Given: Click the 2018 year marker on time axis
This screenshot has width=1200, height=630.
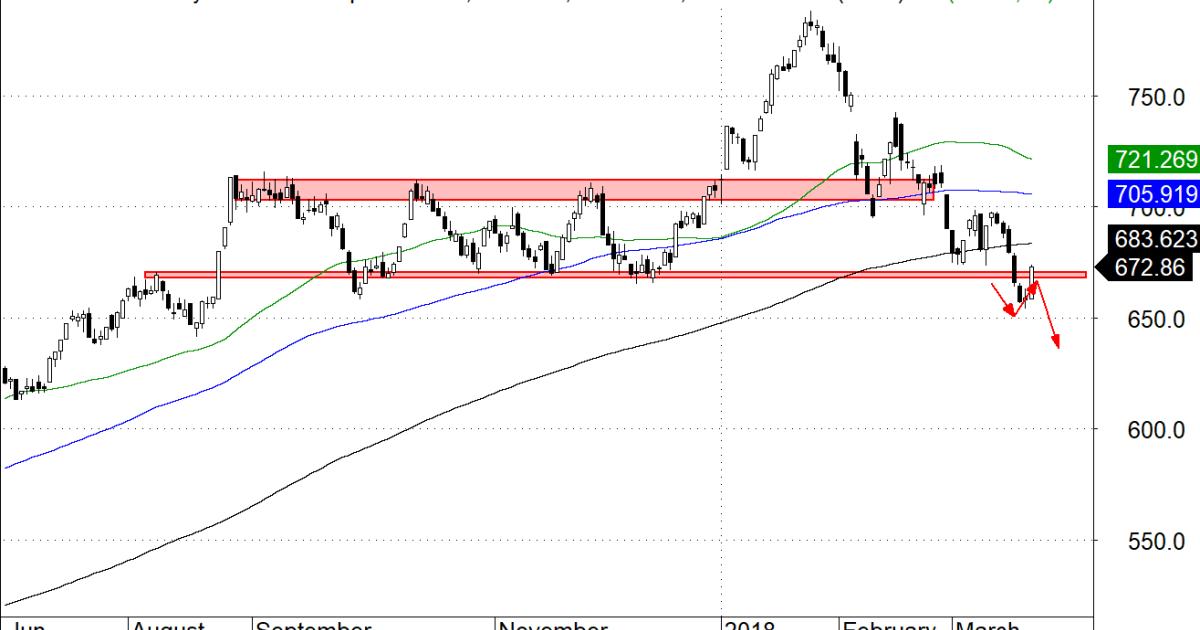Looking at the screenshot, I should click(752, 624).
